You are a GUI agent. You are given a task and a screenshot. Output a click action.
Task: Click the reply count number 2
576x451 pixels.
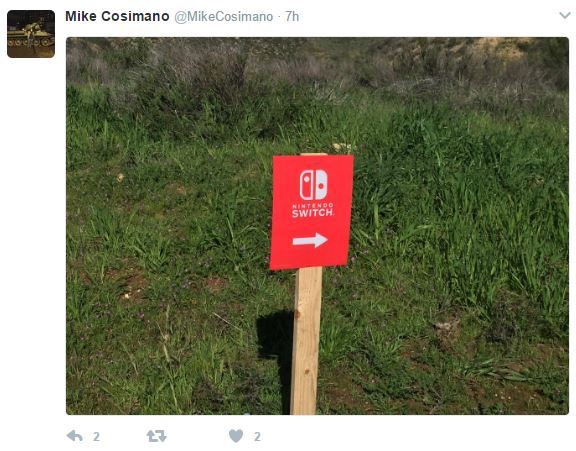(x=96, y=437)
